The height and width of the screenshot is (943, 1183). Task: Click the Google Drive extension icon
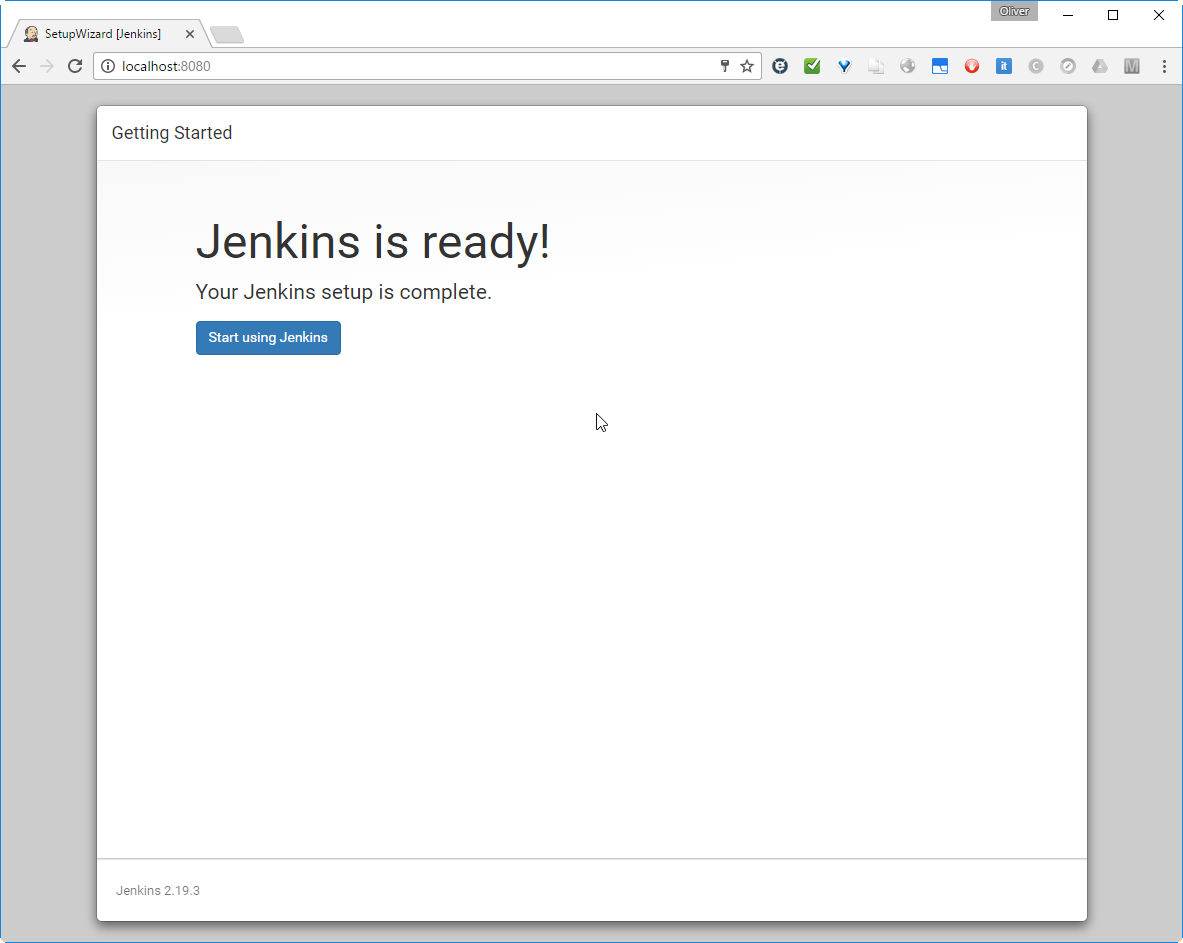[x=1100, y=66]
